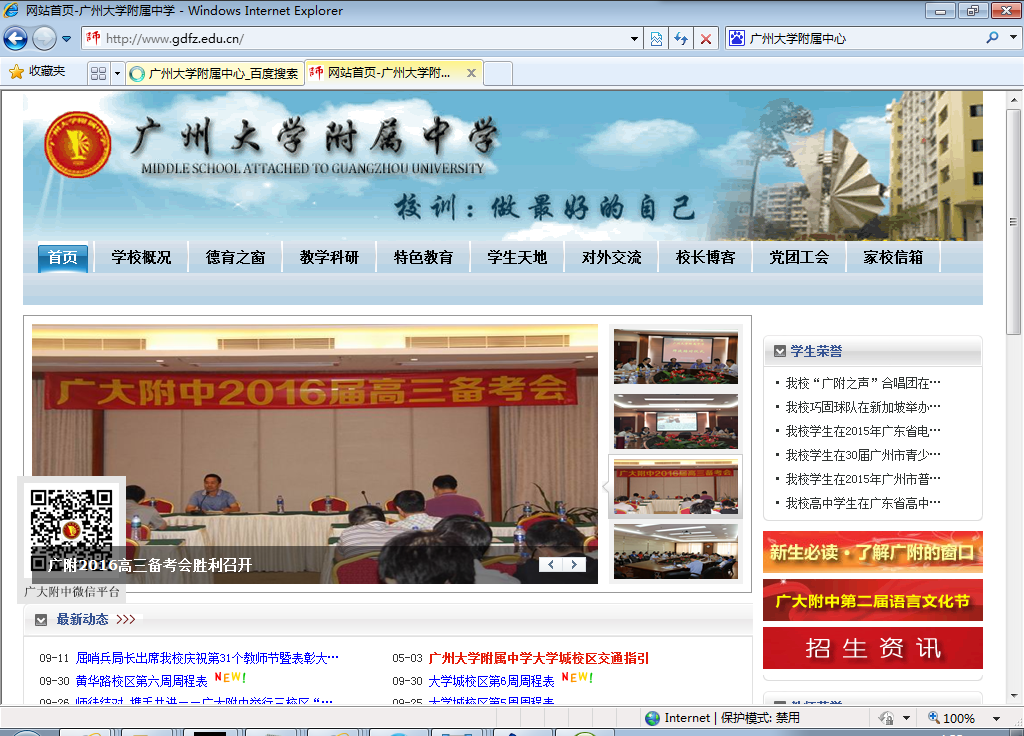Click the browser Back button

pyautogui.click(x=15, y=39)
